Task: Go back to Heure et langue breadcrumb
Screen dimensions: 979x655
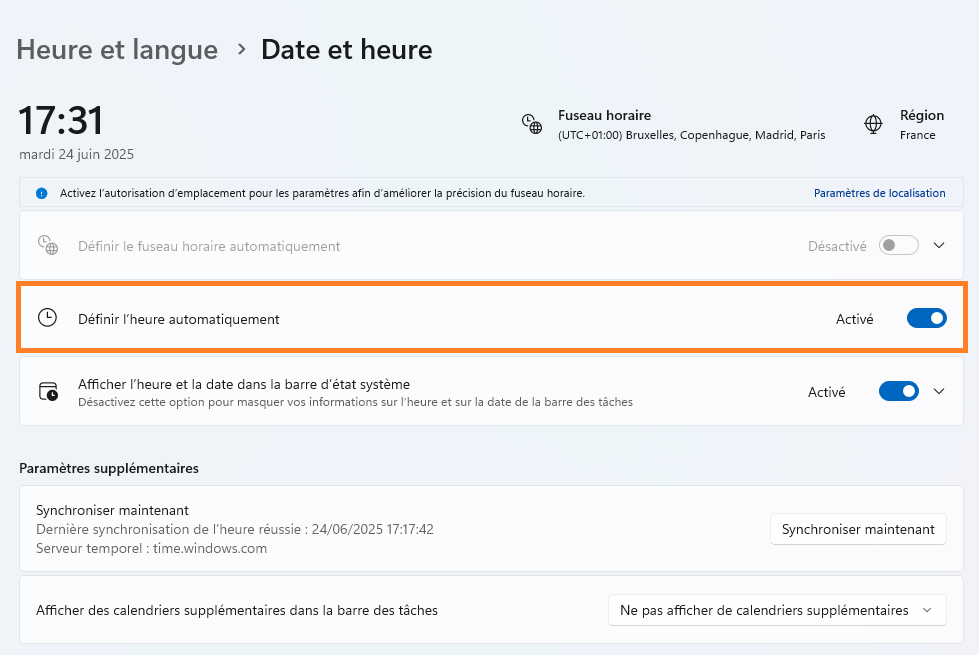Action: click(x=117, y=50)
